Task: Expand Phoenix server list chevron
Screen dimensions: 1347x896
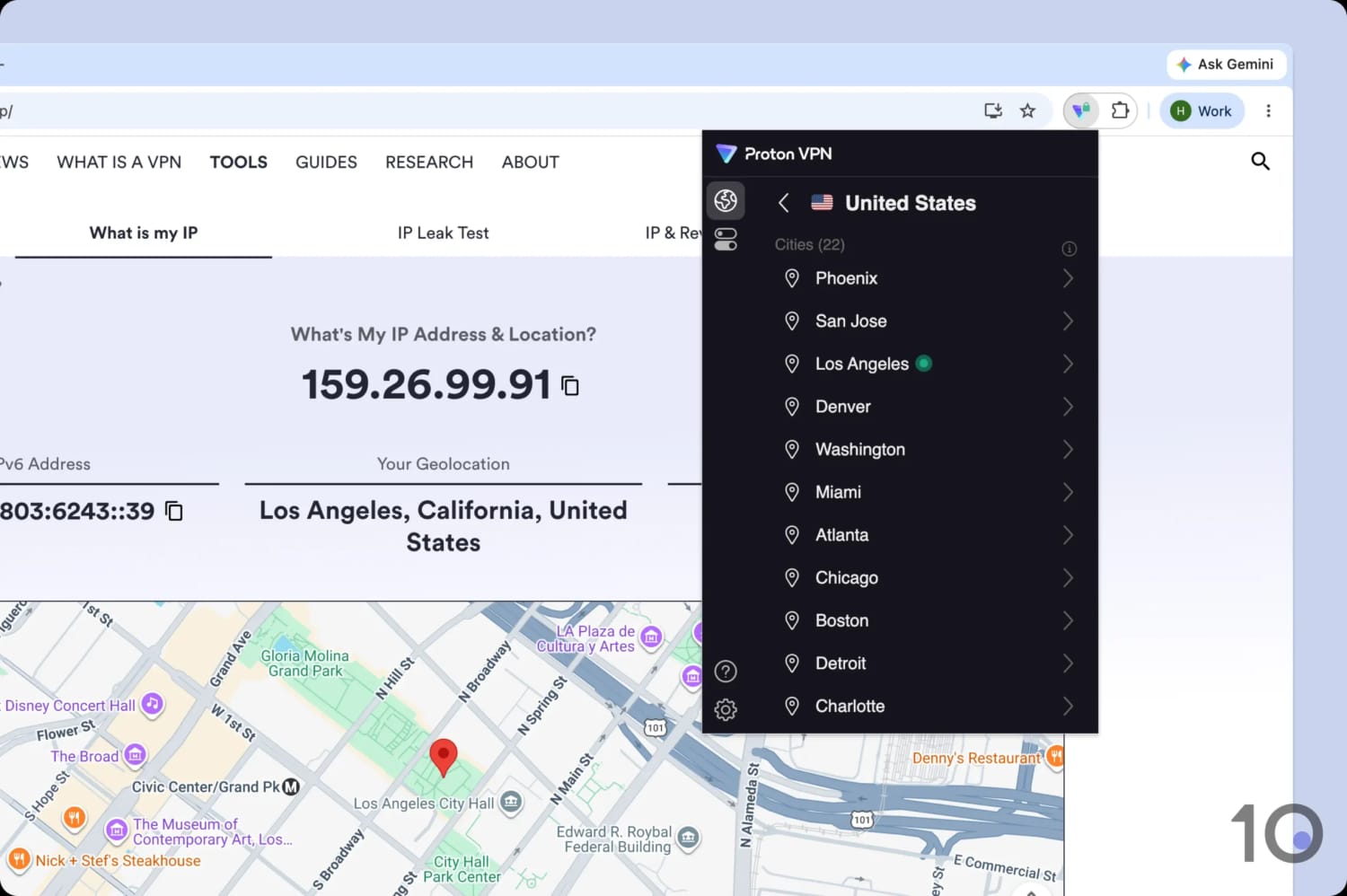Action: [x=1068, y=278]
